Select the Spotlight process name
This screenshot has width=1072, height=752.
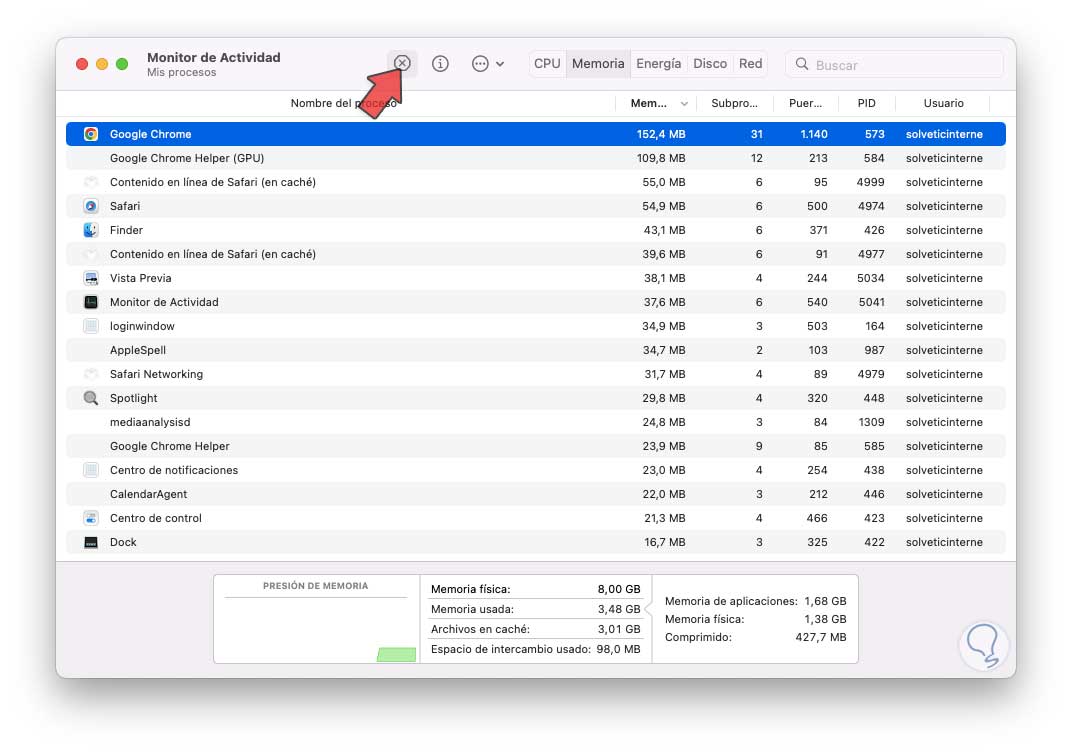[133, 398]
